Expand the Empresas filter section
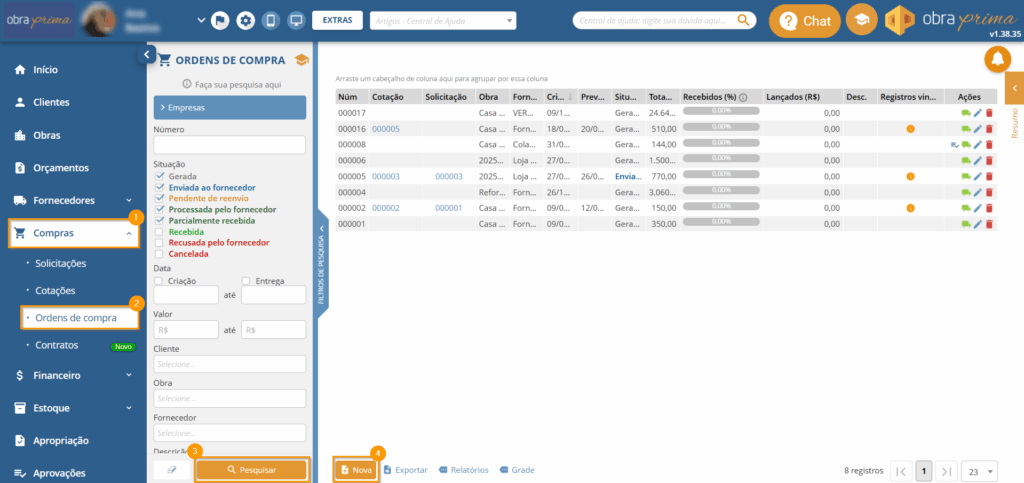The width and height of the screenshot is (1024, 483). coord(230,107)
